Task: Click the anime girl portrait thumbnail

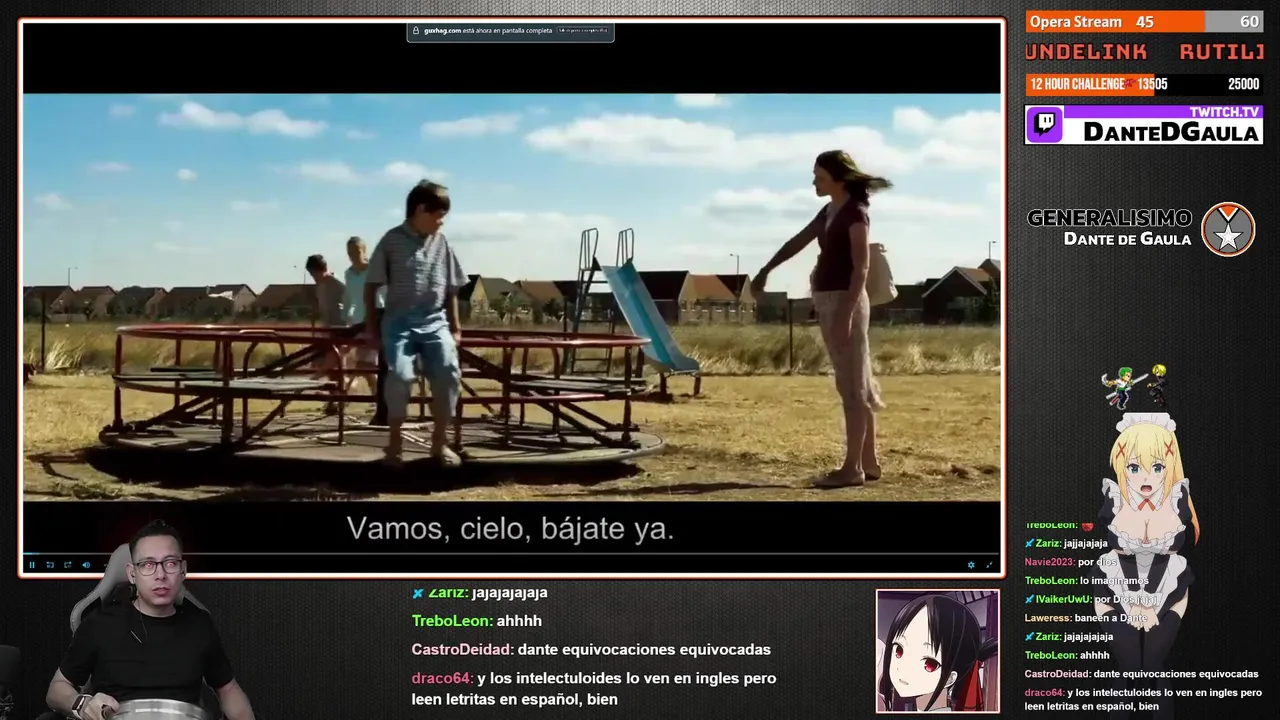Action: (937, 651)
